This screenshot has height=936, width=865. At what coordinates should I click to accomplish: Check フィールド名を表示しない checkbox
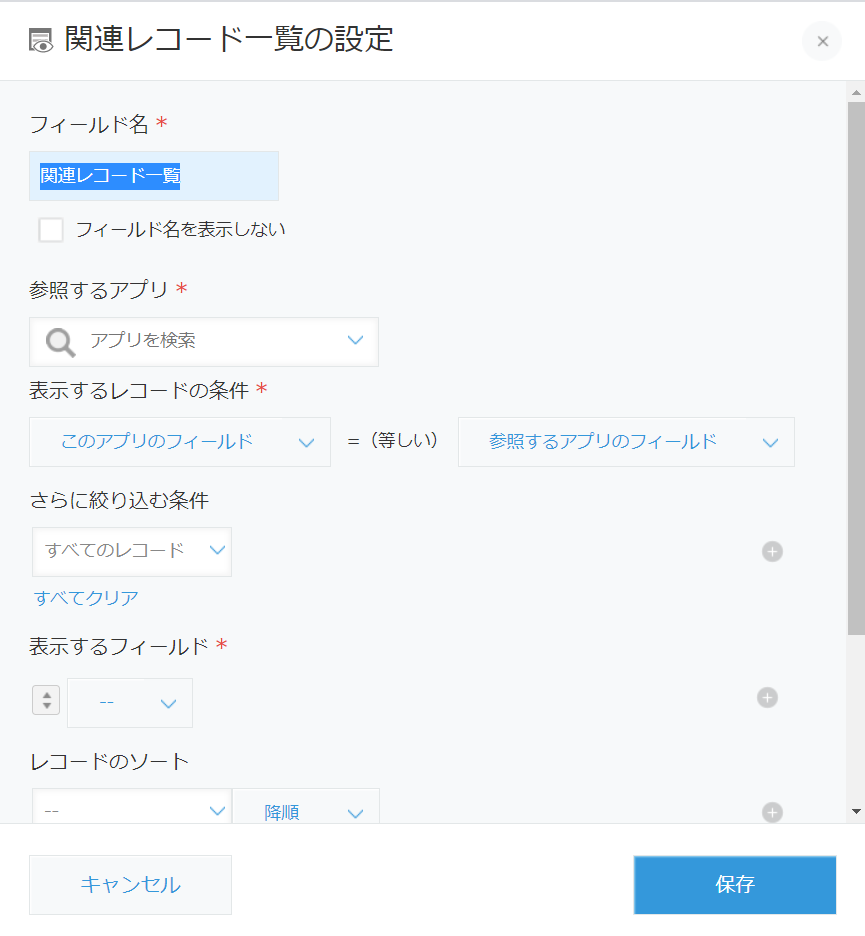tap(51, 230)
